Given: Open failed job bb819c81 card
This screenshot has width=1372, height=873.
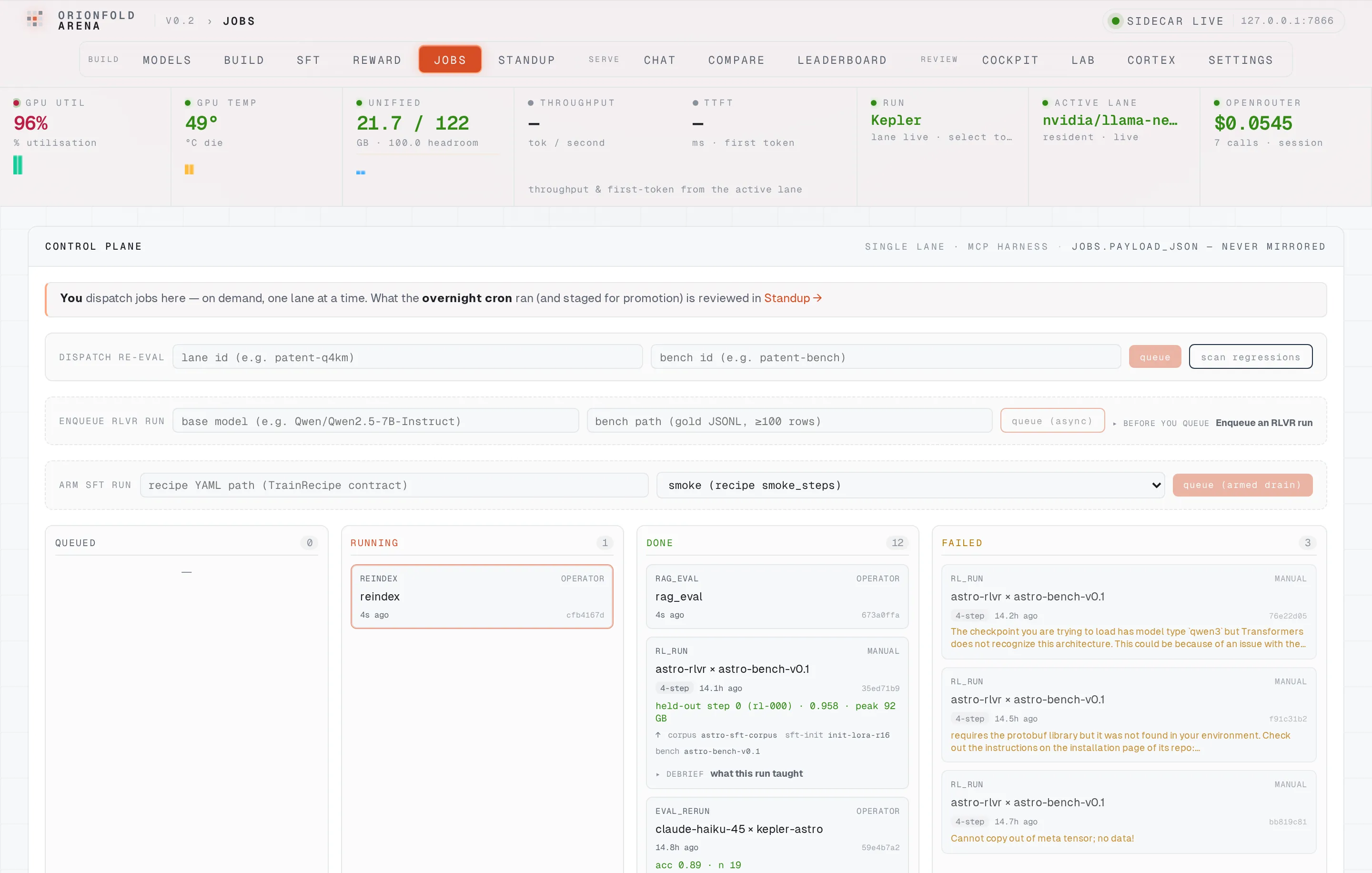Looking at the screenshot, I should click(1128, 812).
